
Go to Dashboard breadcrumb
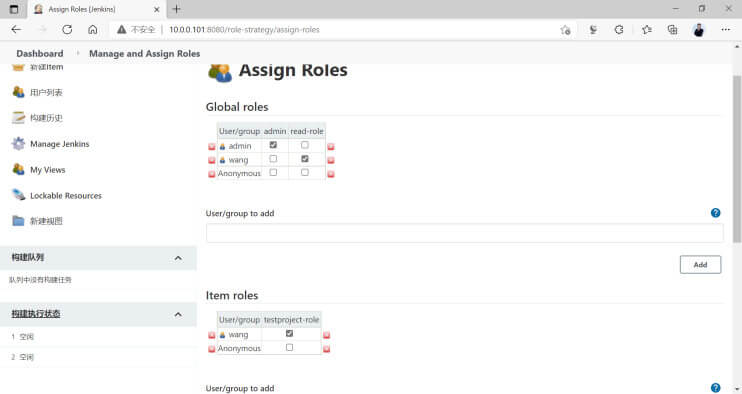pos(40,53)
